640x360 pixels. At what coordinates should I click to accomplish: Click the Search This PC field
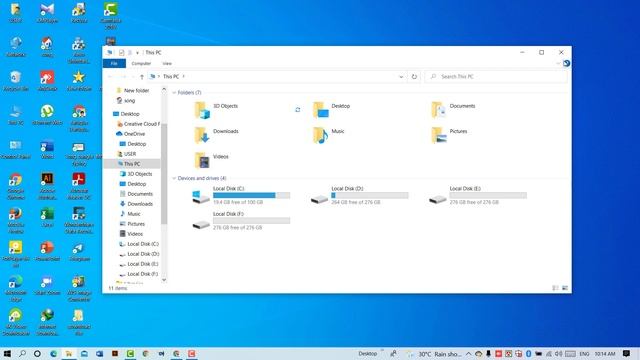tap(496, 76)
